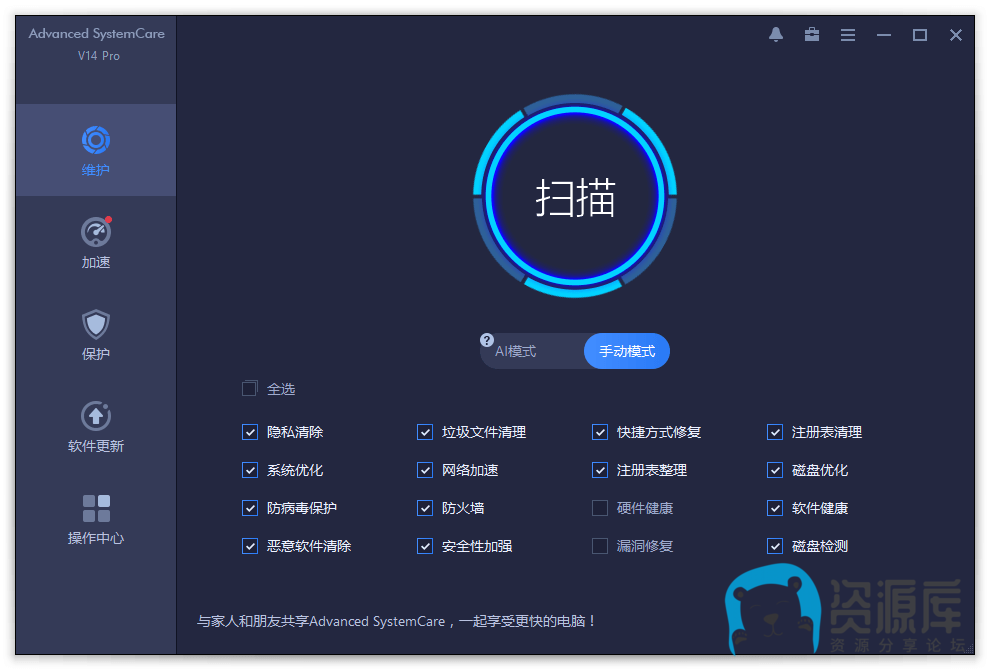Image resolution: width=990 pixels, height=670 pixels.
Task: Switch to AI模式
Action: [515, 351]
